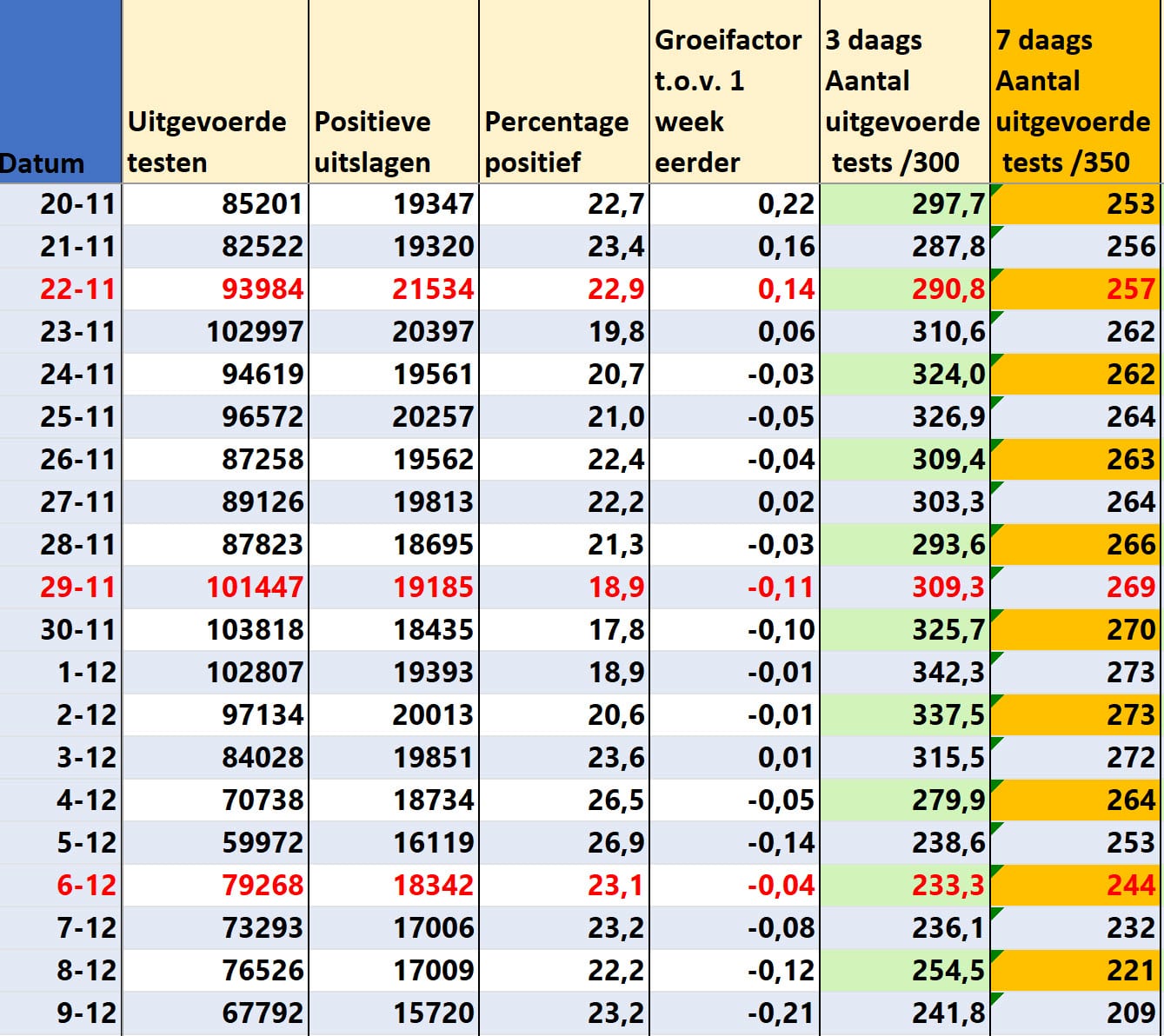The image size is (1164, 1036).
Task: Select the cell 15720 in the last row
Action: [x=394, y=1013]
